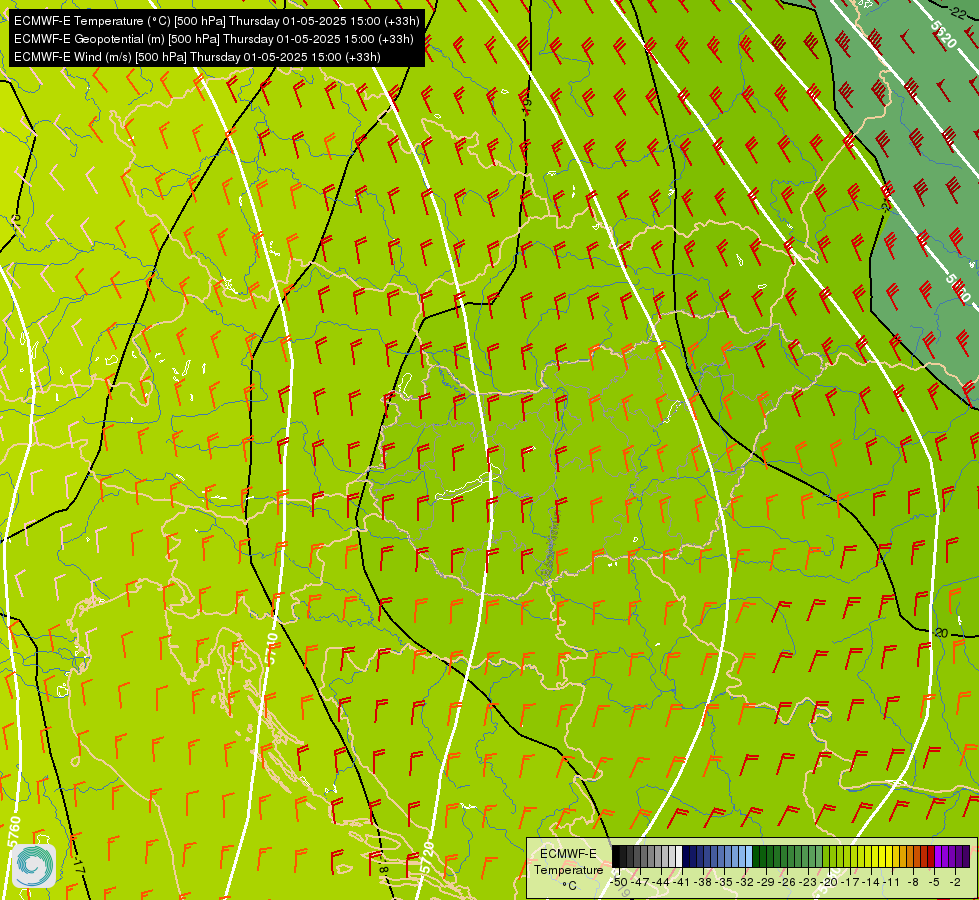Click the -2 tick label in the legend

pos(955,882)
